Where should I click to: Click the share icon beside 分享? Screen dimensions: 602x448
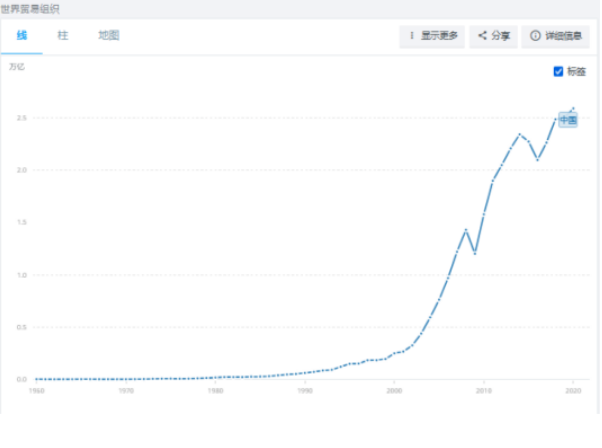pos(482,36)
